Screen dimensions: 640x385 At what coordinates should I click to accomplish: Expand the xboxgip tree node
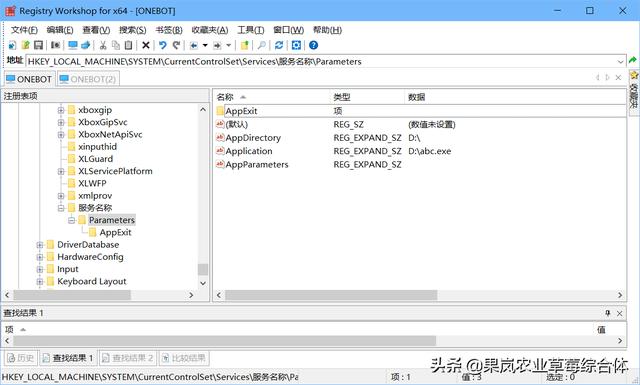click(x=61, y=110)
